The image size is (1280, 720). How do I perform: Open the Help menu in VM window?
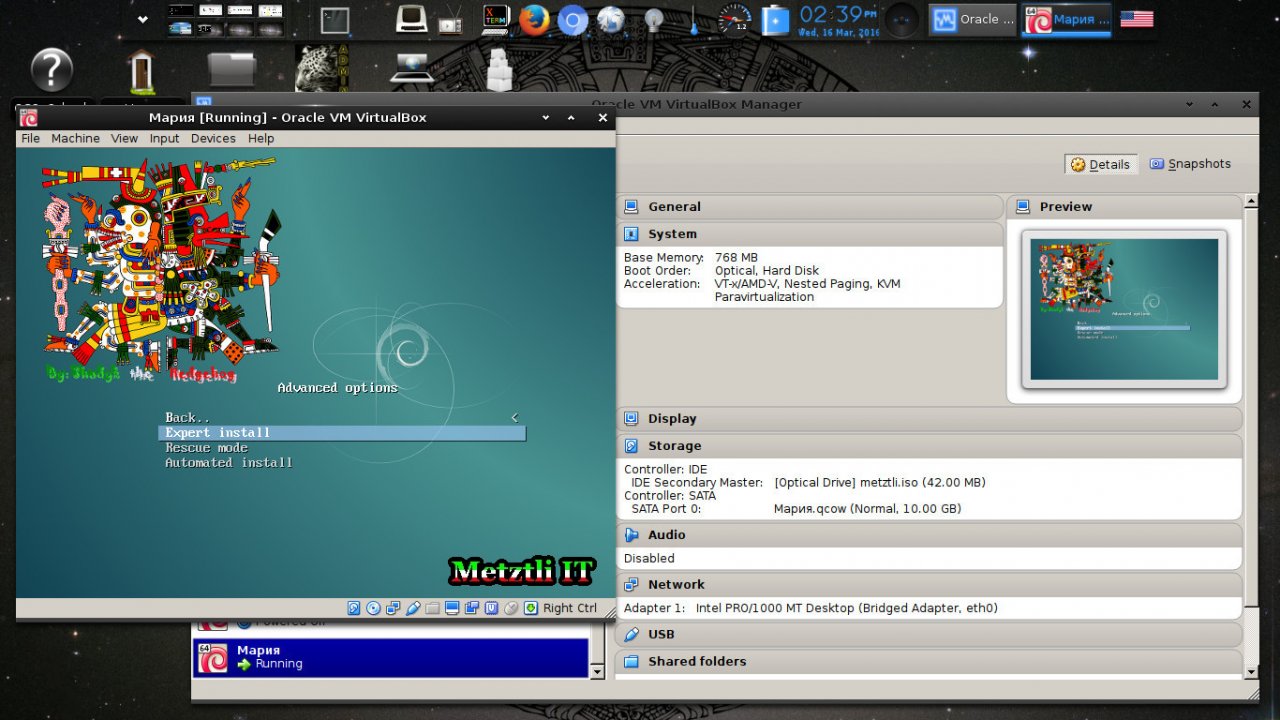click(261, 139)
